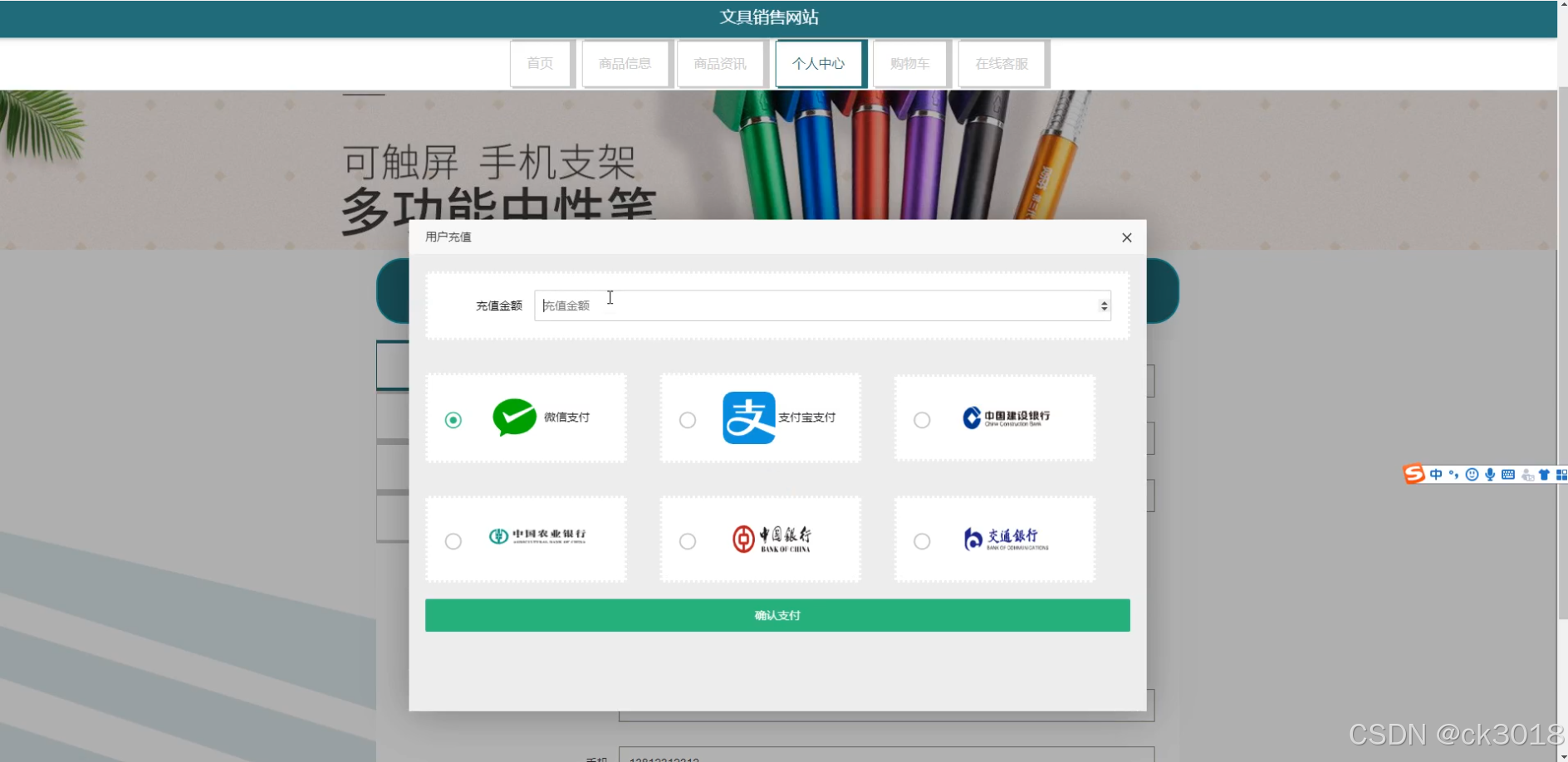Pick the Bank of Communications radio button
This screenshot has height=762, width=1568.
point(922,541)
